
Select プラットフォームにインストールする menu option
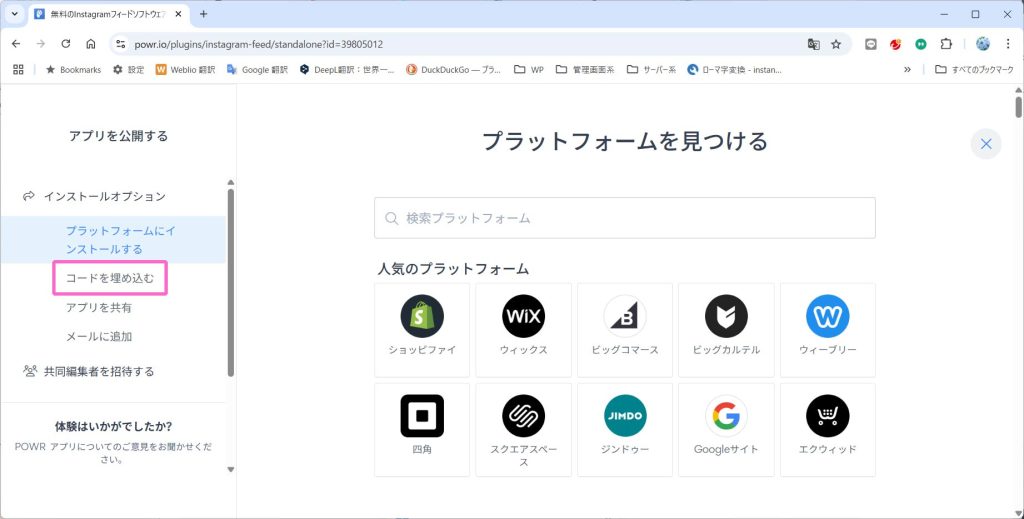(114, 240)
